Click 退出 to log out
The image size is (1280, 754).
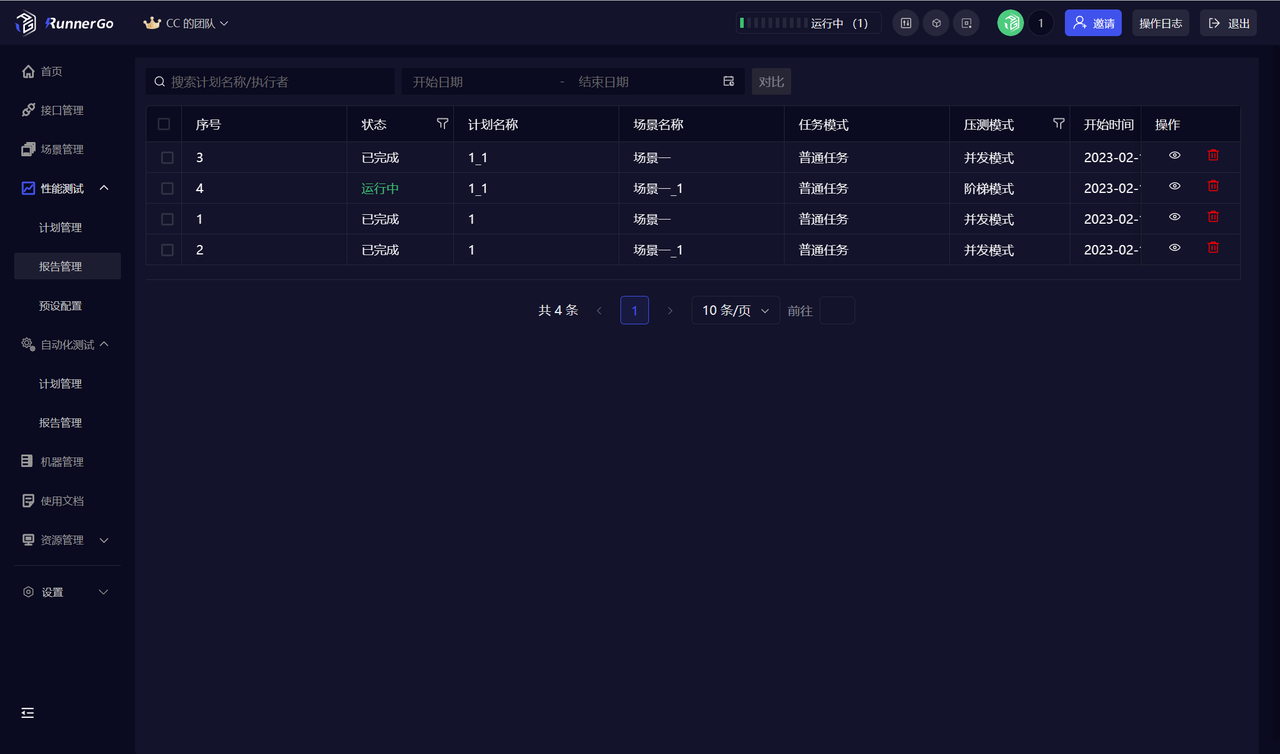point(1229,23)
